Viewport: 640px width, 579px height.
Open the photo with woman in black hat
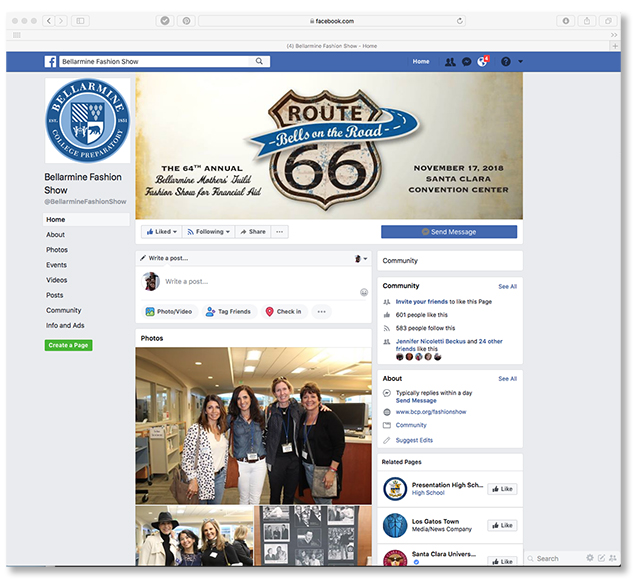point(195,536)
